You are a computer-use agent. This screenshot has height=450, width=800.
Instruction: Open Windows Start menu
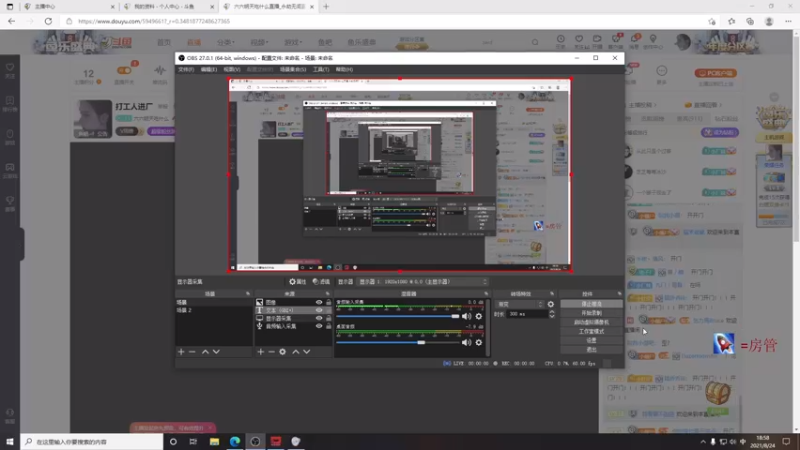pos(10,441)
